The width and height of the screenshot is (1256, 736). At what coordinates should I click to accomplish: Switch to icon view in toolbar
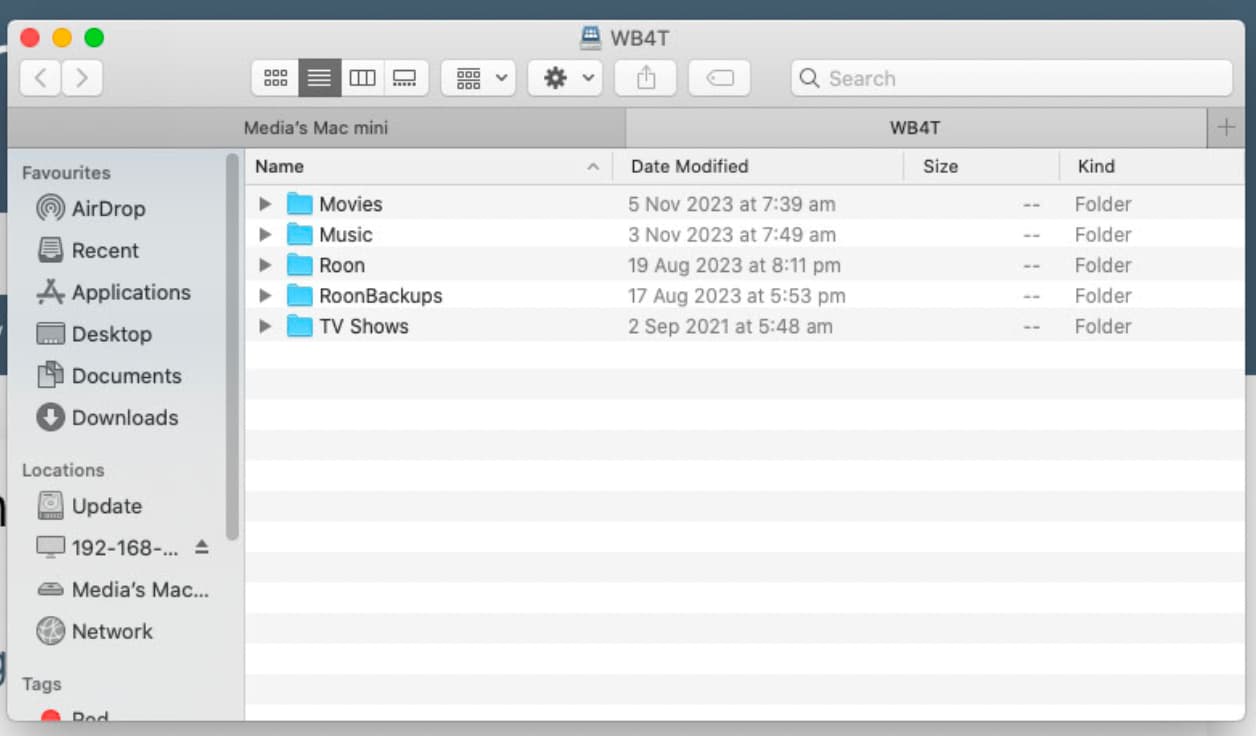point(275,78)
